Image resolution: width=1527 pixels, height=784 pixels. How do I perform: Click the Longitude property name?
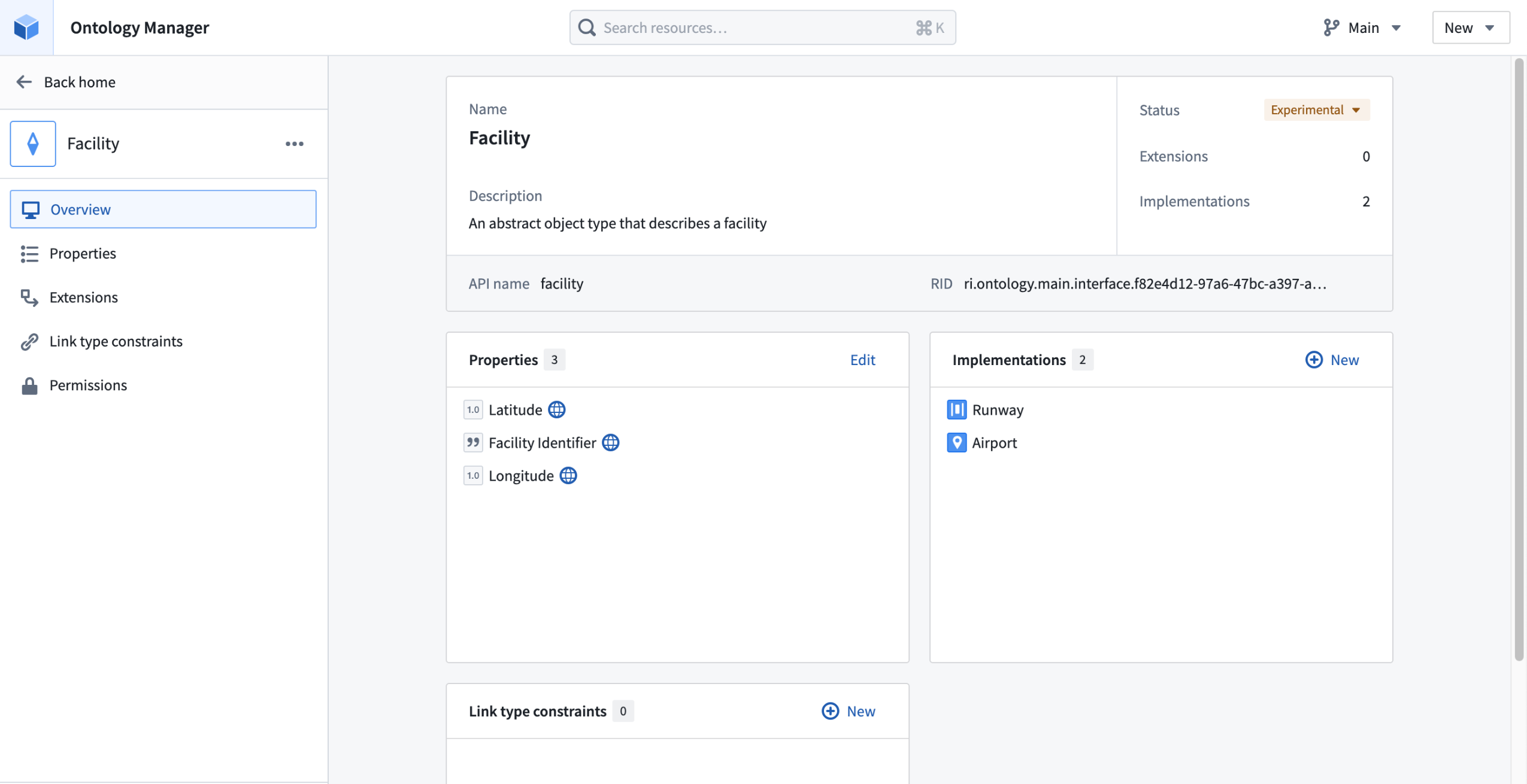521,476
